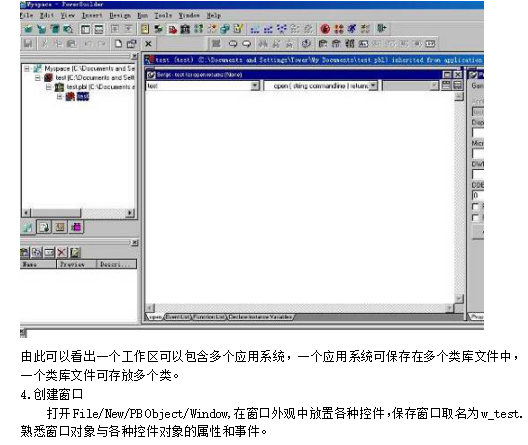The height and width of the screenshot is (445, 528).
Task: Click the black building icon in PowerBar
Action: pos(185,29)
